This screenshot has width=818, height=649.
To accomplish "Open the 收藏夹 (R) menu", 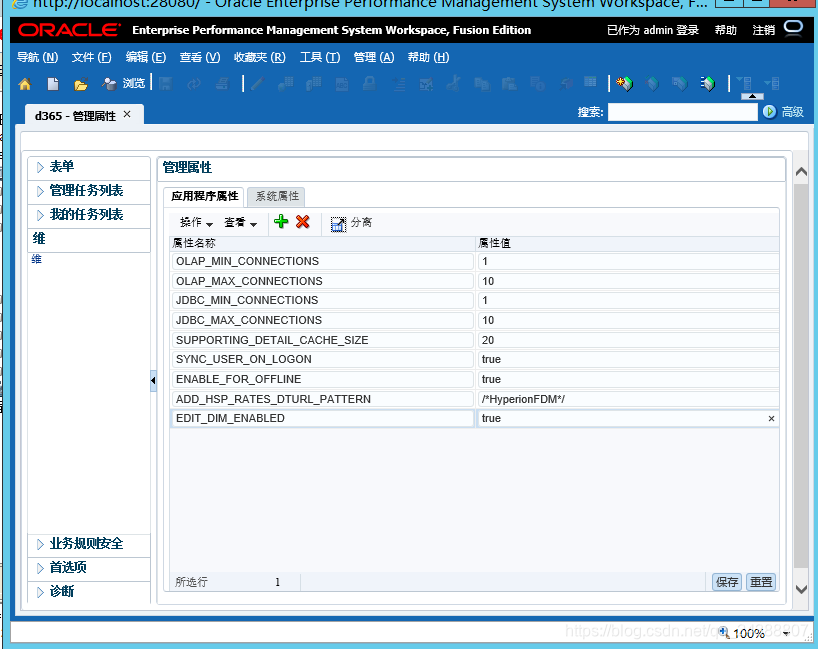I will point(260,57).
